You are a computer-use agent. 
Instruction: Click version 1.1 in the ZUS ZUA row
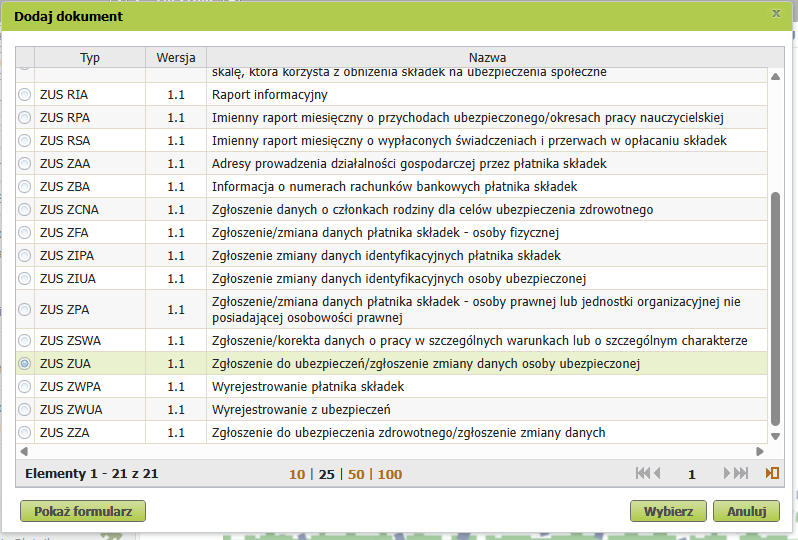[176, 363]
